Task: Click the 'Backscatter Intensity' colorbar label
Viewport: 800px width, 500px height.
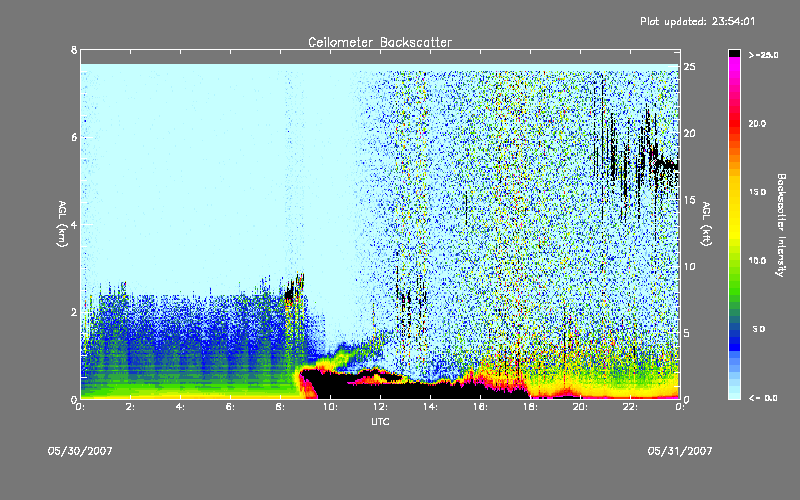Action: pos(781,225)
